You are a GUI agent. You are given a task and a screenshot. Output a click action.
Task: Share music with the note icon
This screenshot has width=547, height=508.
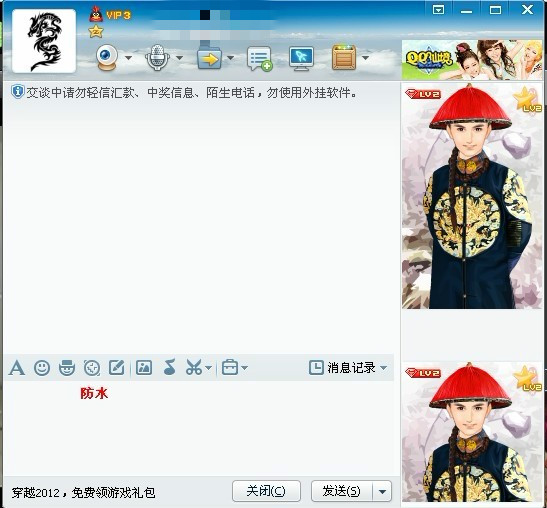click(170, 367)
